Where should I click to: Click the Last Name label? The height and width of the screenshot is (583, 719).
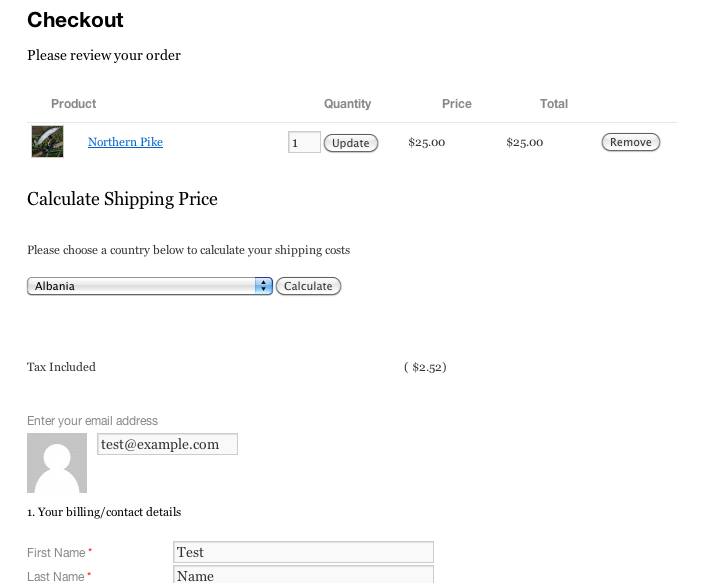click(56, 576)
